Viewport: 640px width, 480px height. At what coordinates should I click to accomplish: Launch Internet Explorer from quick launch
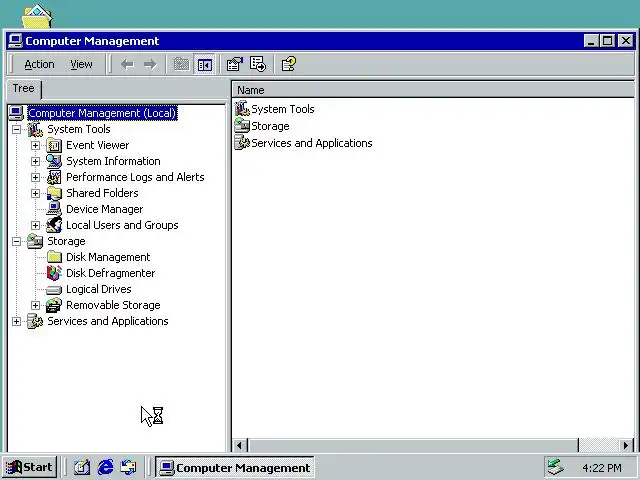105,467
